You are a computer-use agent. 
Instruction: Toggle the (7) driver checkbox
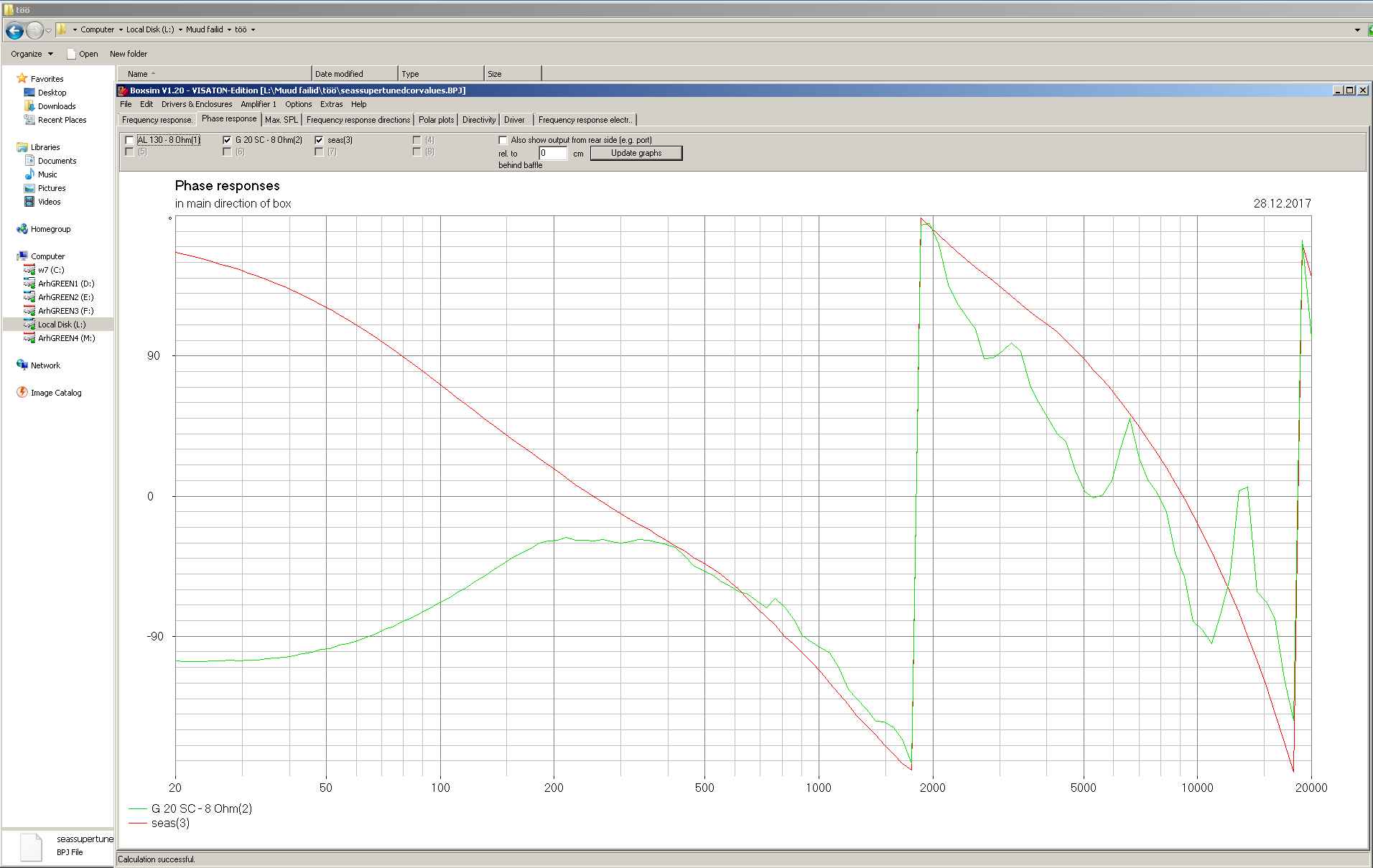click(319, 151)
